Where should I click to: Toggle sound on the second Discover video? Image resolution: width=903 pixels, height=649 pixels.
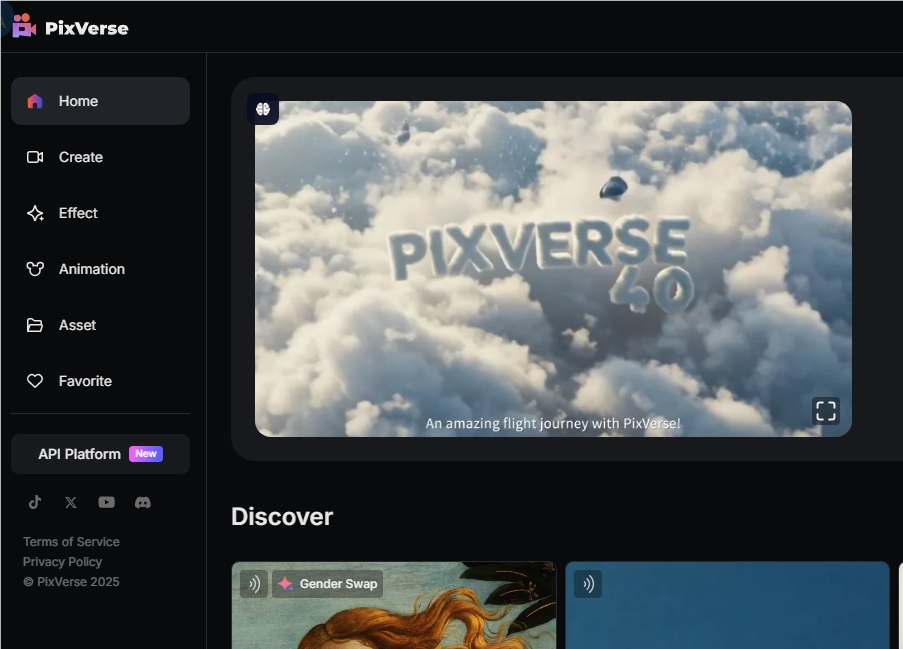[x=588, y=584]
